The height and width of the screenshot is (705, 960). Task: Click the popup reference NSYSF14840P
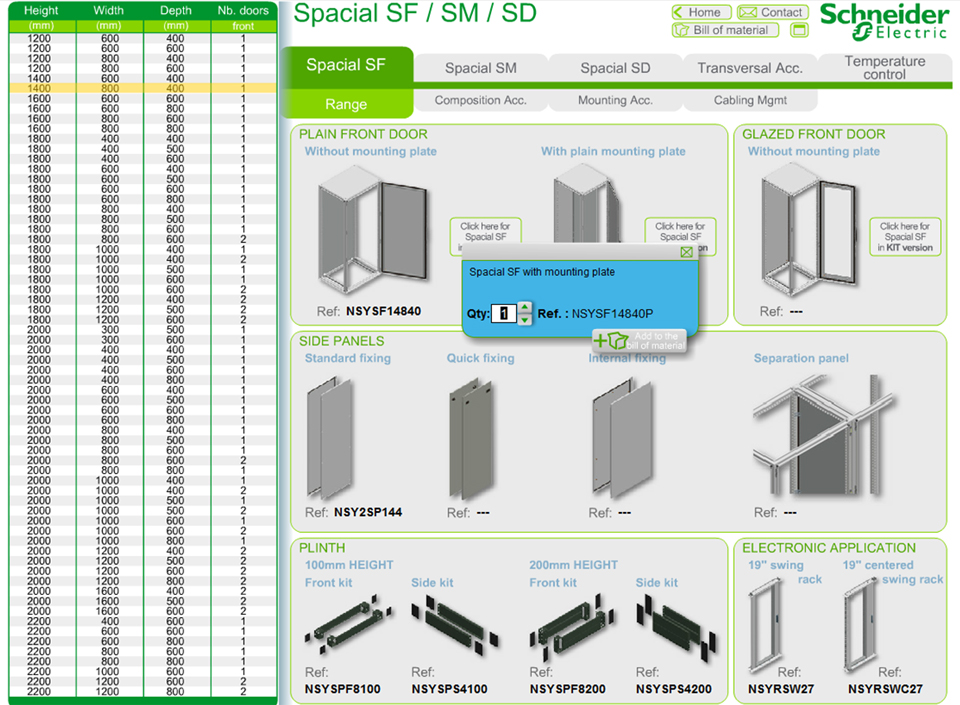(612, 314)
